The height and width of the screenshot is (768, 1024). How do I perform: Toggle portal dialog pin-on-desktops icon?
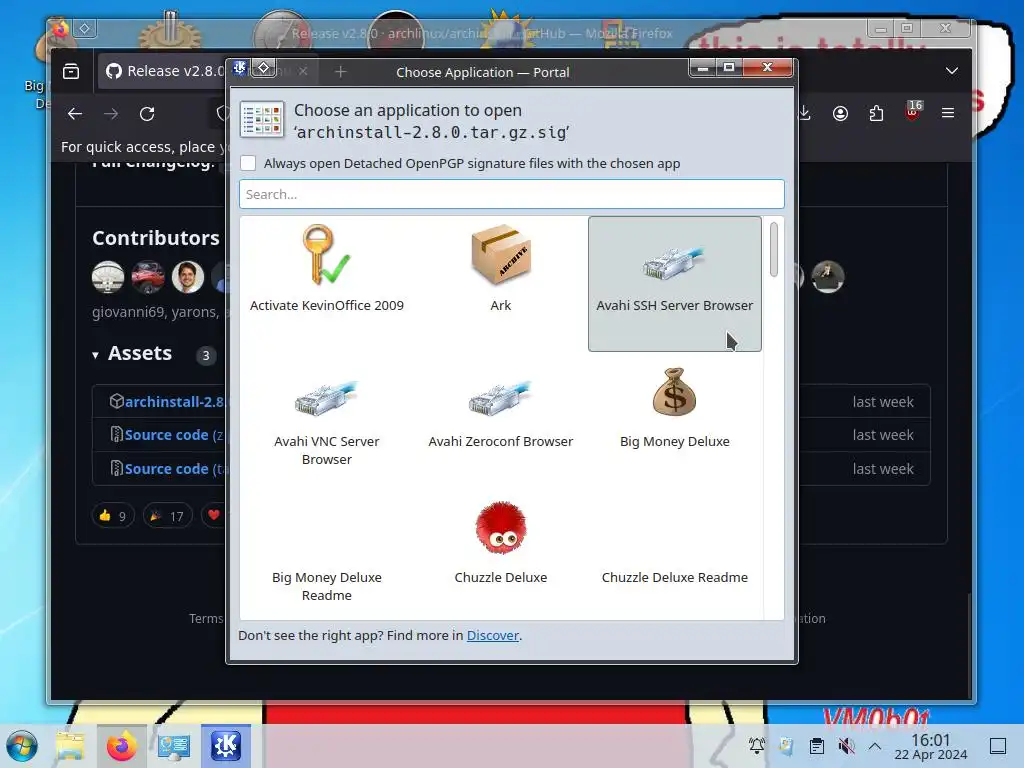pyautogui.click(x=263, y=67)
